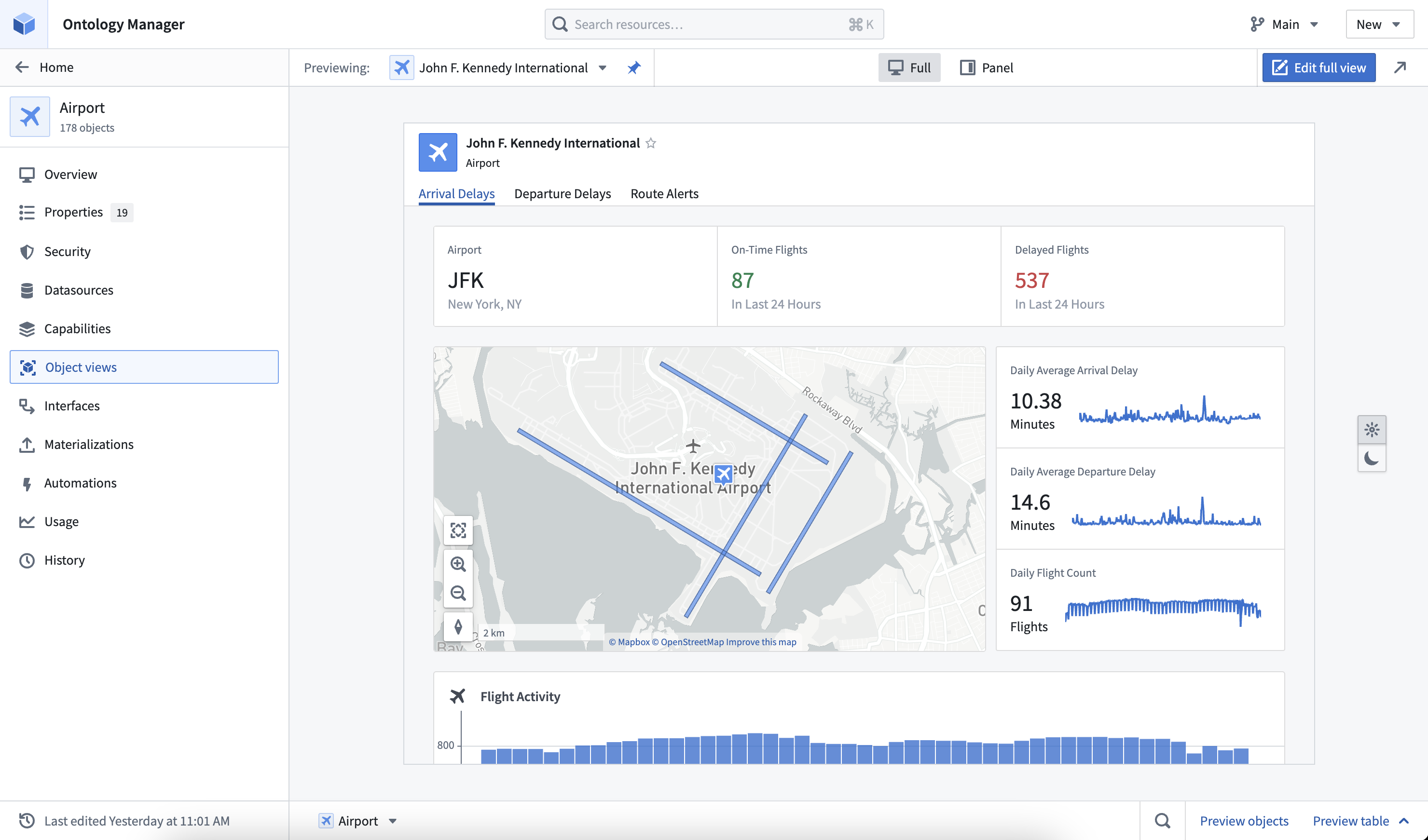This screenshot has height=840, width=1428.
Task: Select Panel view preview mode
Action: point(987,68)
